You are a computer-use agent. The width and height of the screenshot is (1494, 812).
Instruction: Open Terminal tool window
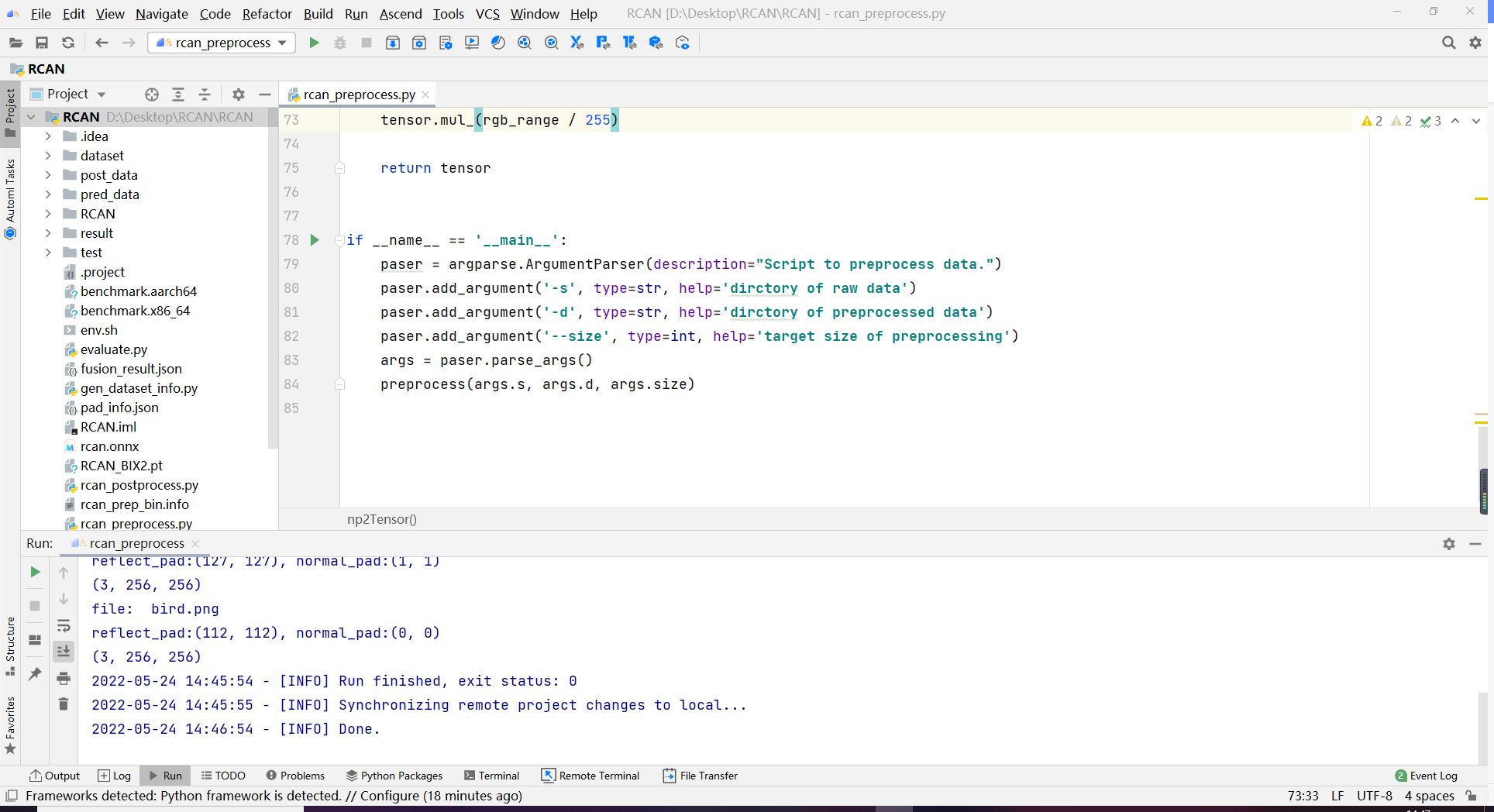(x=491, y=776)
